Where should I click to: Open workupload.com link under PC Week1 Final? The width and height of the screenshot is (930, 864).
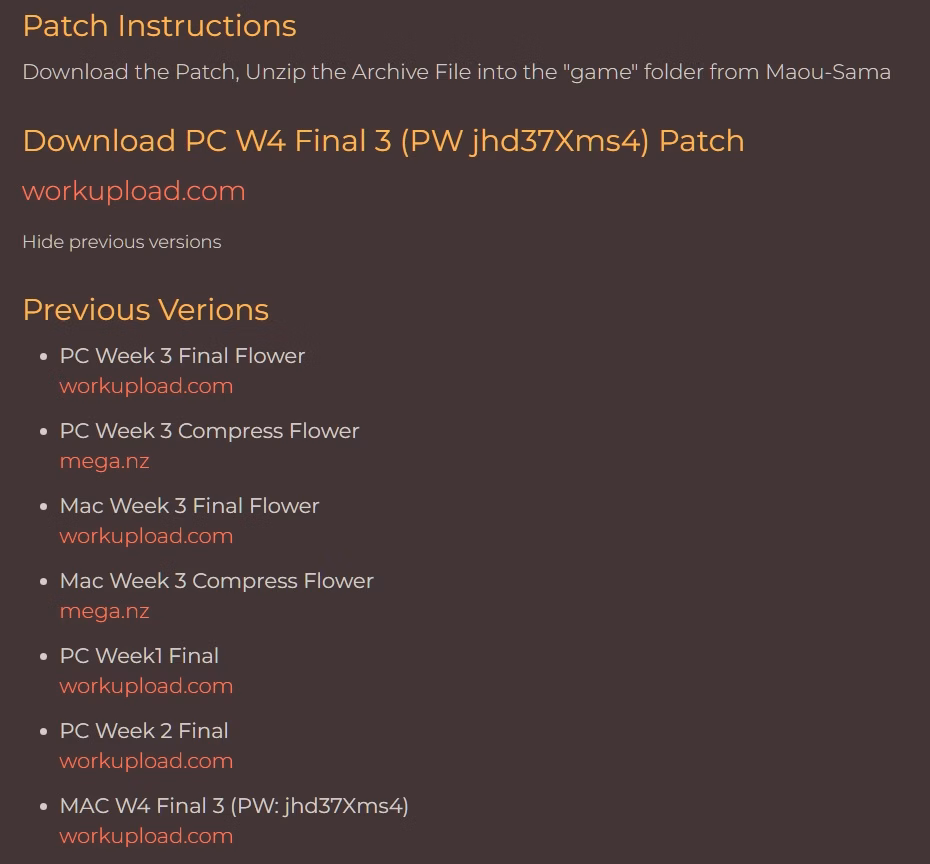[146, 686]
